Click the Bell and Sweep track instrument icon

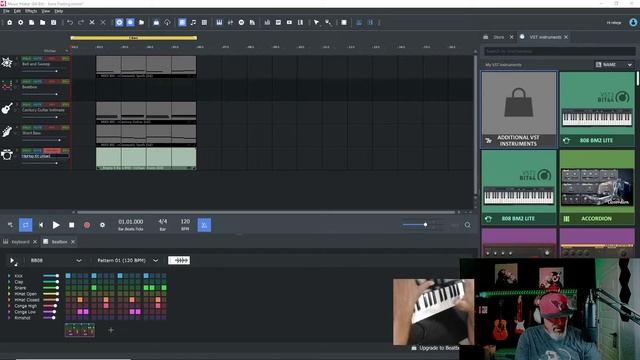[x=7, y=62]
